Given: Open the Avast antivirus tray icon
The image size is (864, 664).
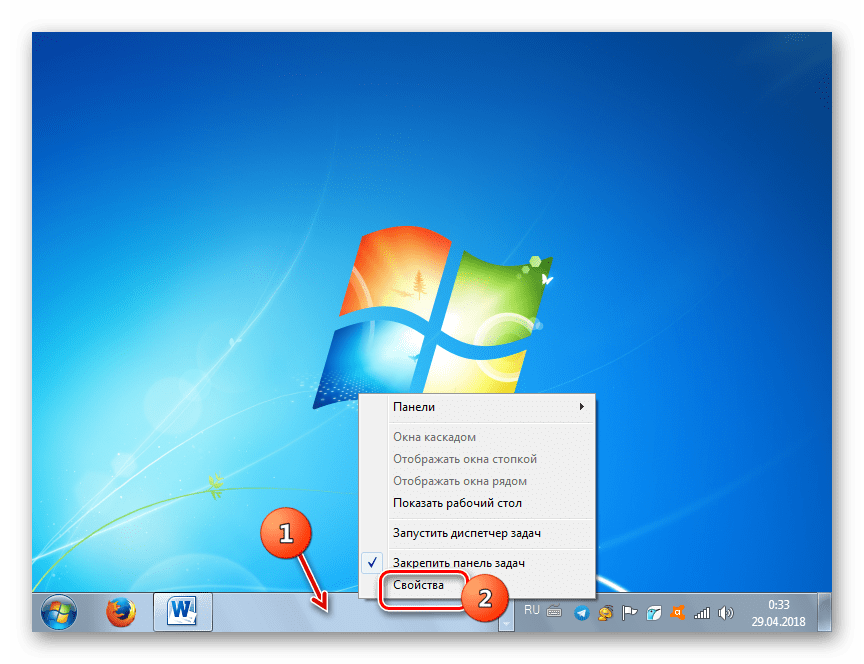Looking at the screenshot, I should 677,613.
